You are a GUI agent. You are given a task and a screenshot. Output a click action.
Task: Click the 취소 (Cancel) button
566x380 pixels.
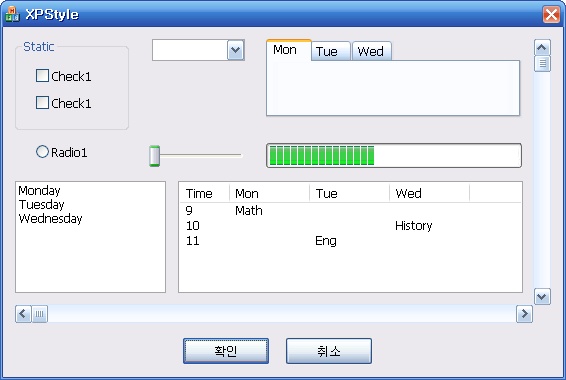click(329, 351)
